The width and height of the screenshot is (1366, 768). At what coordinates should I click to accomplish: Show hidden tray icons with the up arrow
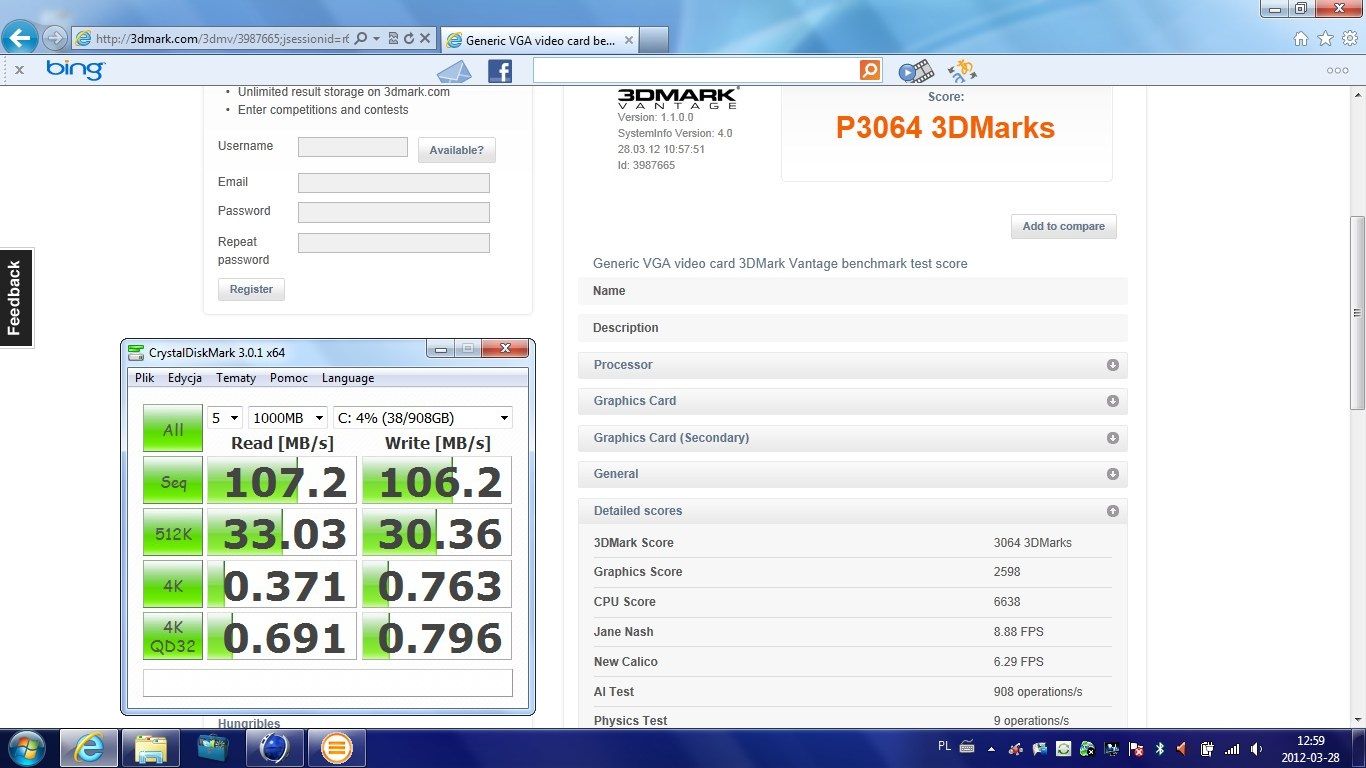991,748
